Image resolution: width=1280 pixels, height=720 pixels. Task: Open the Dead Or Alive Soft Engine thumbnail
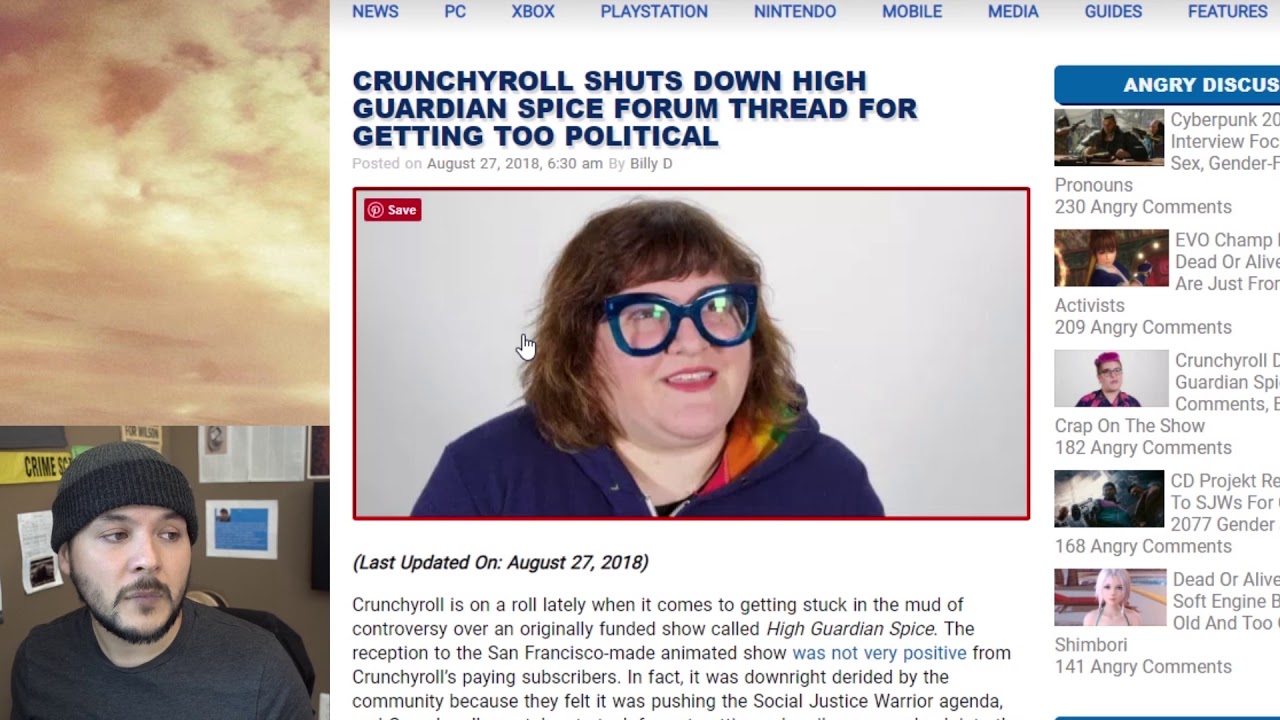tap(1110, 598)
